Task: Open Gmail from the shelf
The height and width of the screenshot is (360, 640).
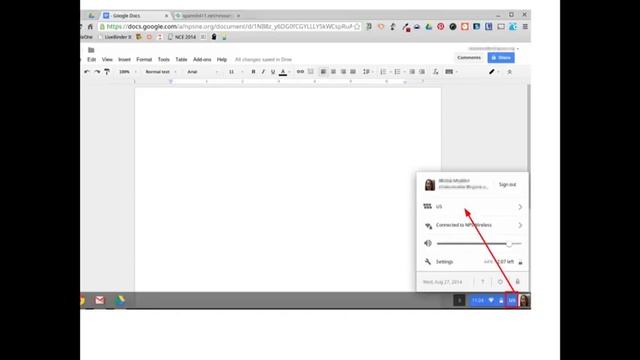Action: point(100,300)
